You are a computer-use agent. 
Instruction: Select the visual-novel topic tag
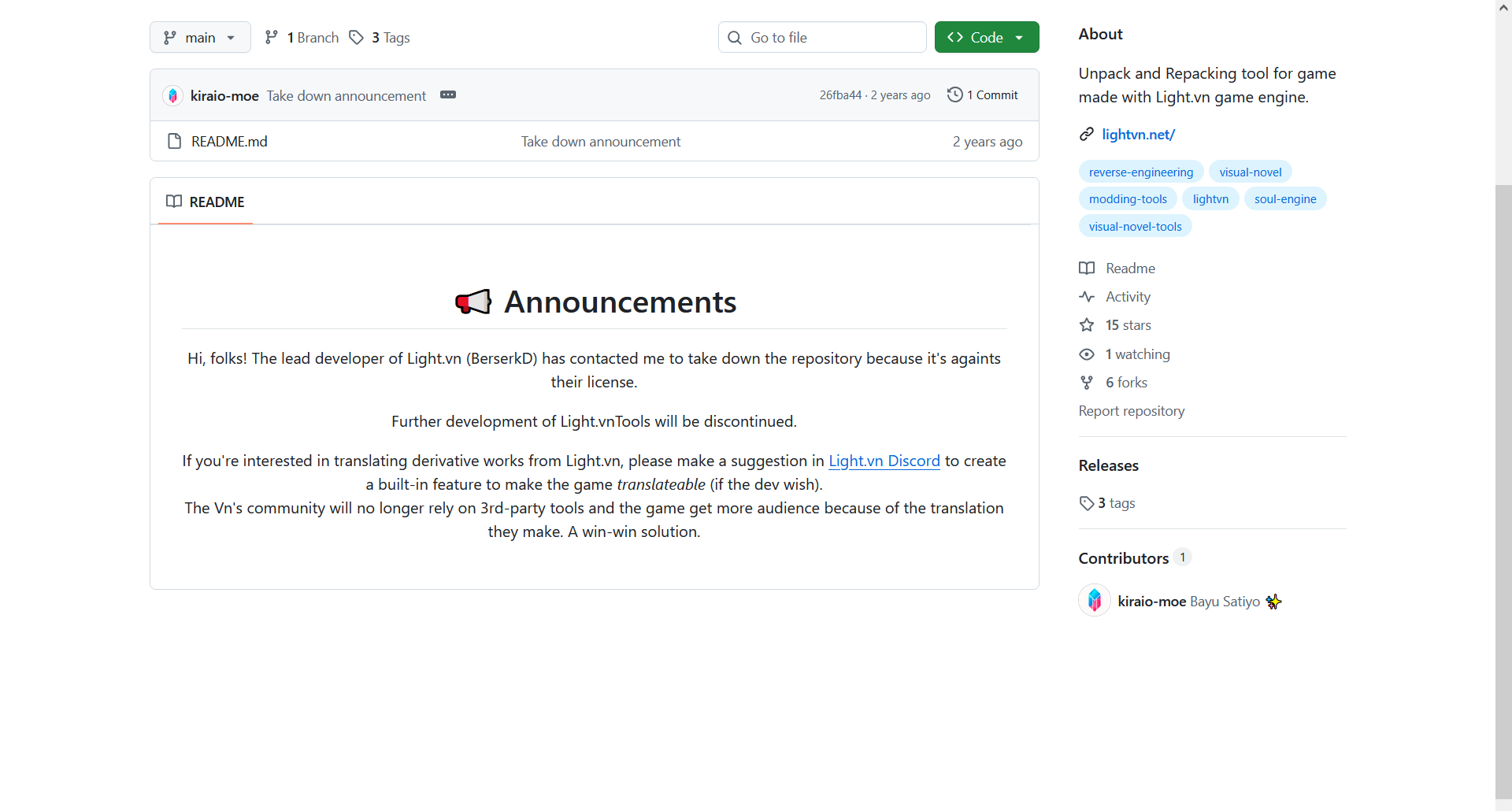pyautogui.click(x=1251, y=172)
